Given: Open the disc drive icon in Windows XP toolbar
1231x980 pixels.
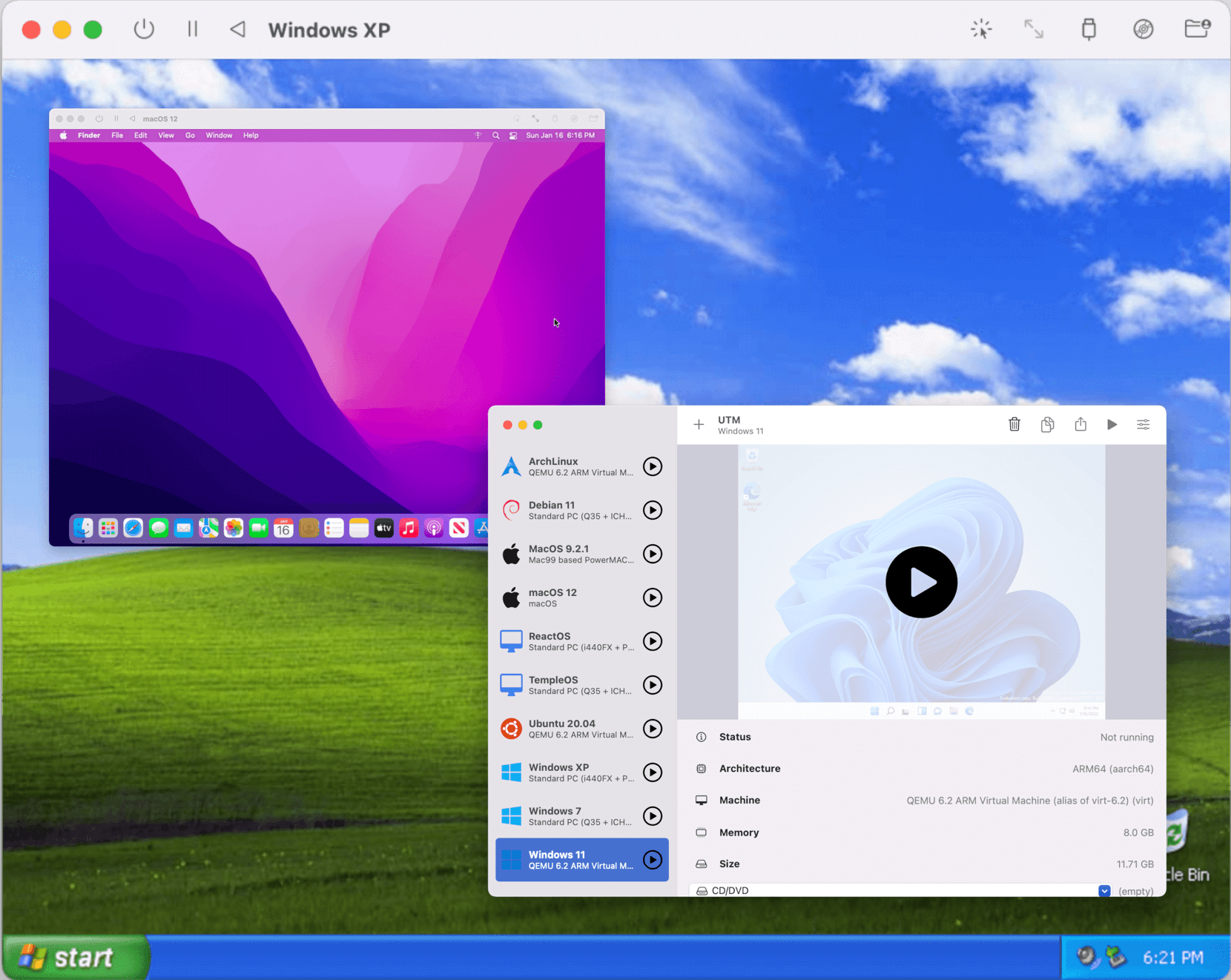Looking at the screenshot, I should pyautogui.click(x=1143, y=30).
